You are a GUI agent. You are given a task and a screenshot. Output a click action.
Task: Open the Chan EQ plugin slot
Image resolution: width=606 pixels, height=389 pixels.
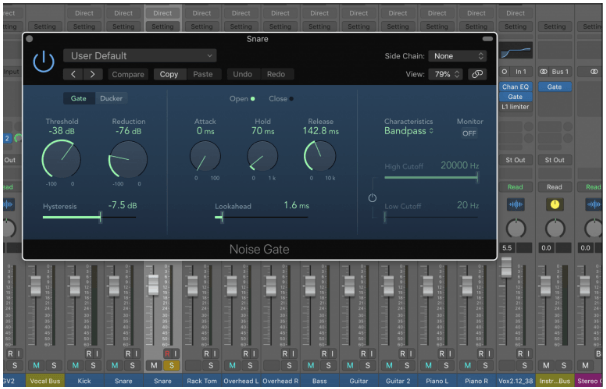pos(516,87)
